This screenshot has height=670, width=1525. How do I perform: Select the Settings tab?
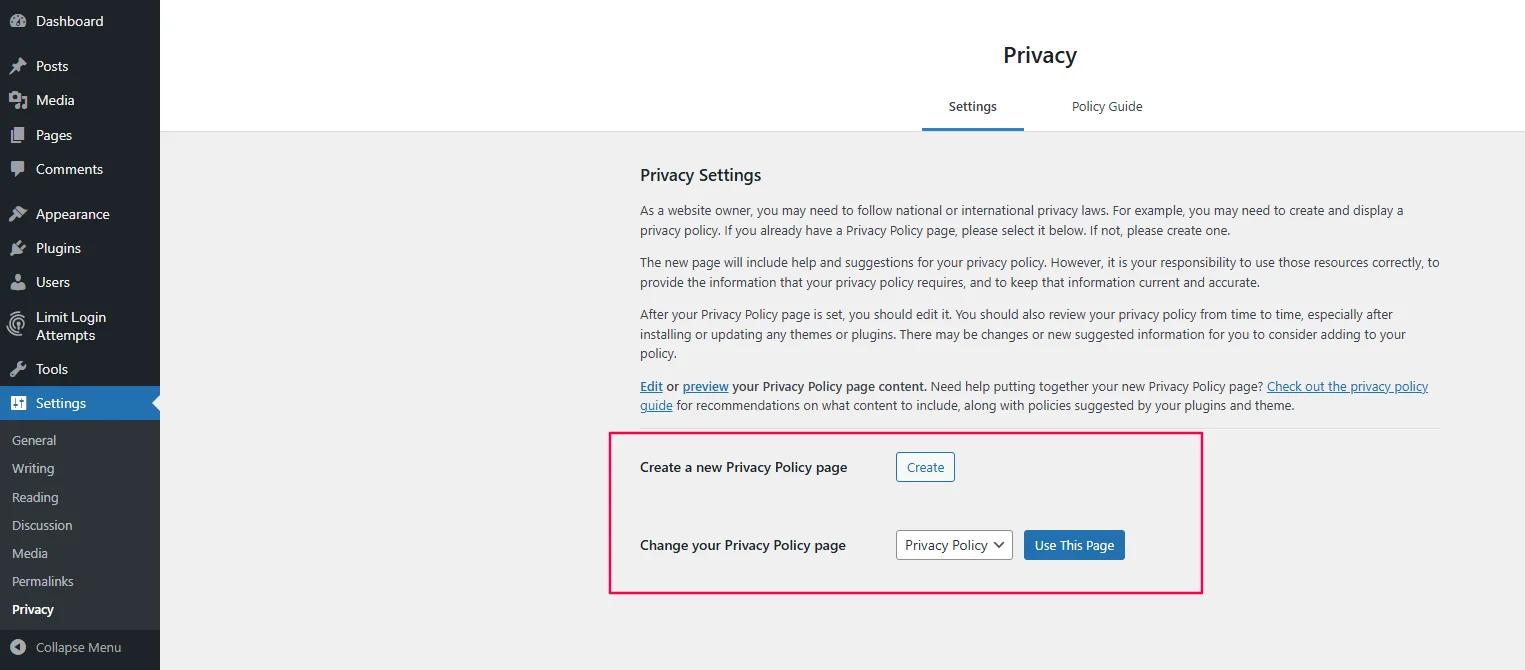pyautogui.click(x=971, y=106)
